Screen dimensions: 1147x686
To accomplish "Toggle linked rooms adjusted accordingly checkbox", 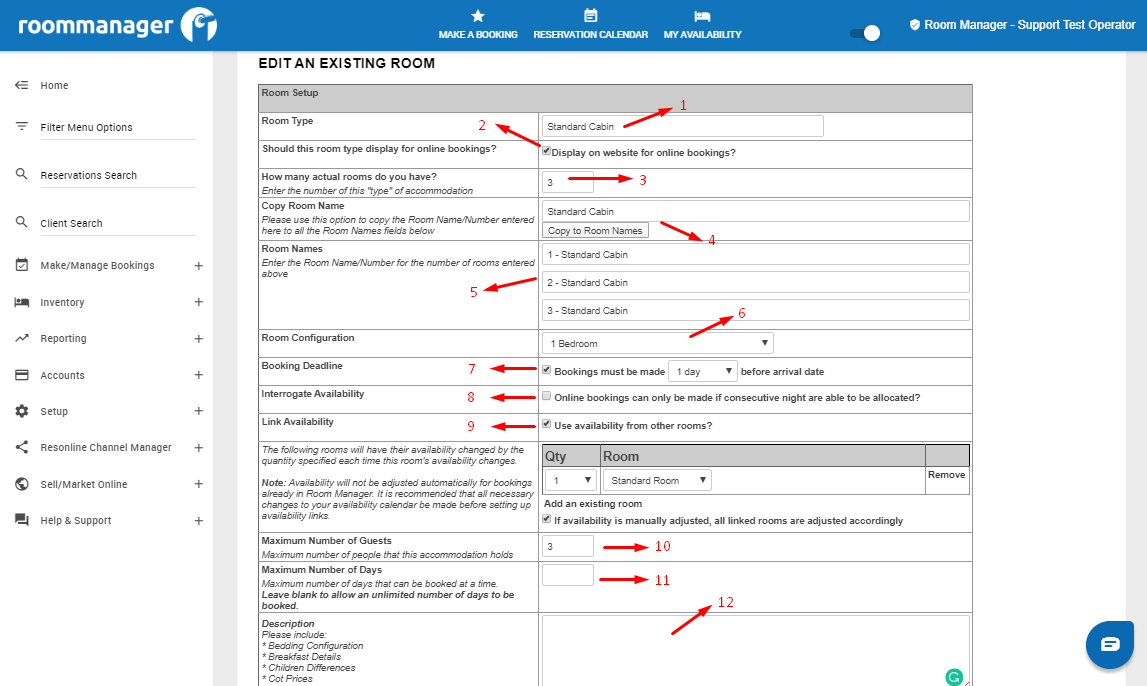I will point(546,519).
